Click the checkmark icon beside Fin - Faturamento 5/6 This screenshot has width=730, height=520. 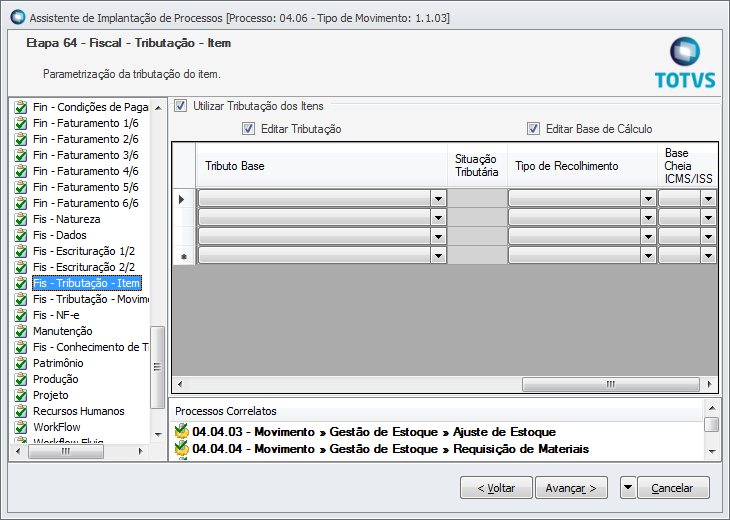(x=20, y=187)
